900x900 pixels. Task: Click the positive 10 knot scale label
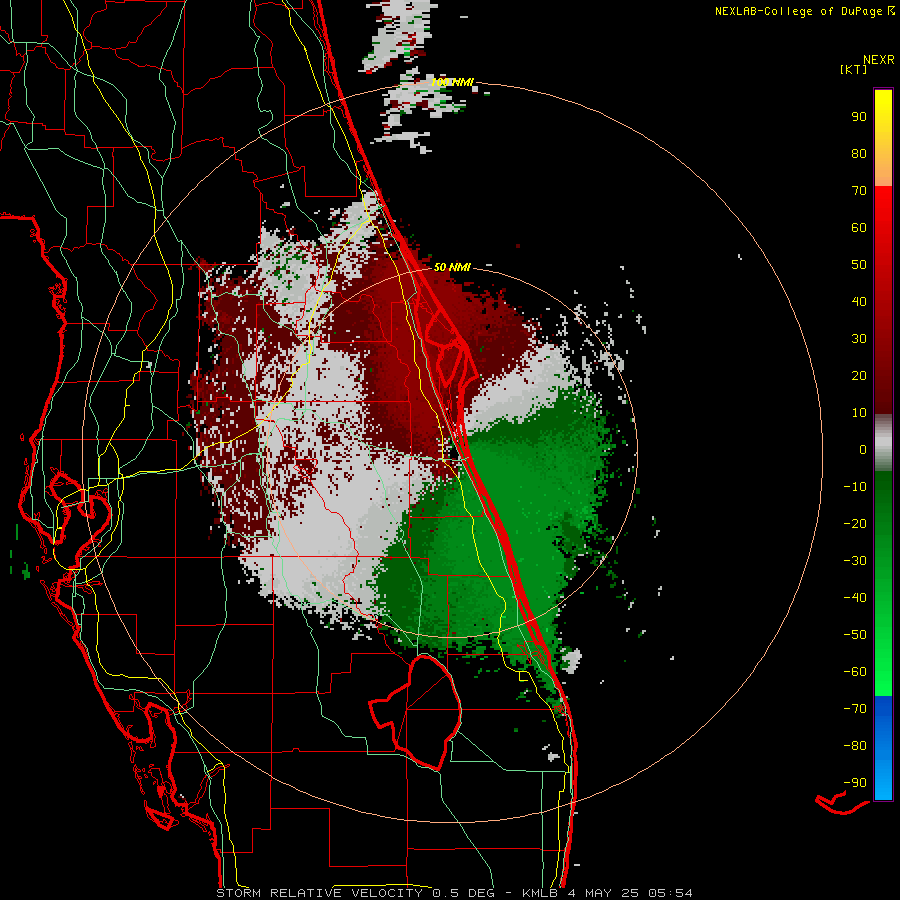click(x=859, y=413)
